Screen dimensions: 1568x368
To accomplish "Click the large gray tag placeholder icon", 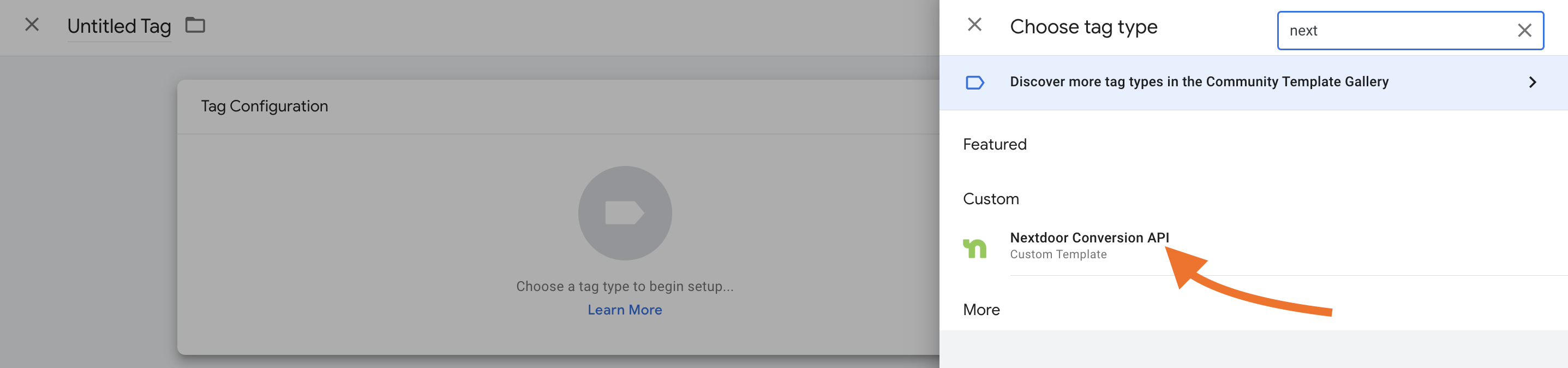I will click(x=624, y=213).
